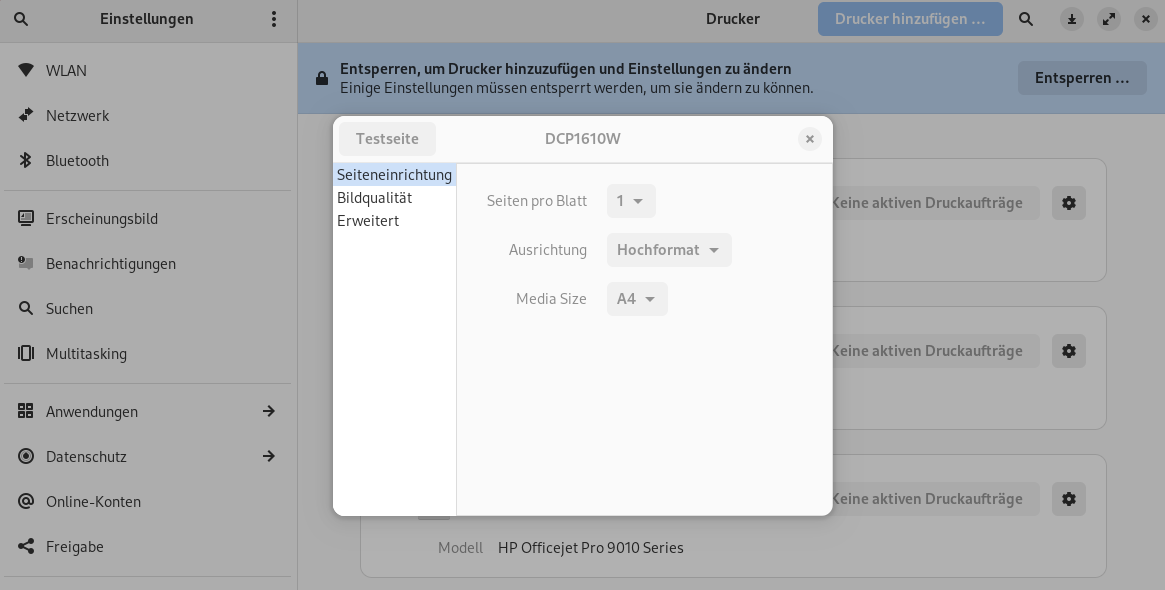Select the Bildqualität tab

click(374, 198)
